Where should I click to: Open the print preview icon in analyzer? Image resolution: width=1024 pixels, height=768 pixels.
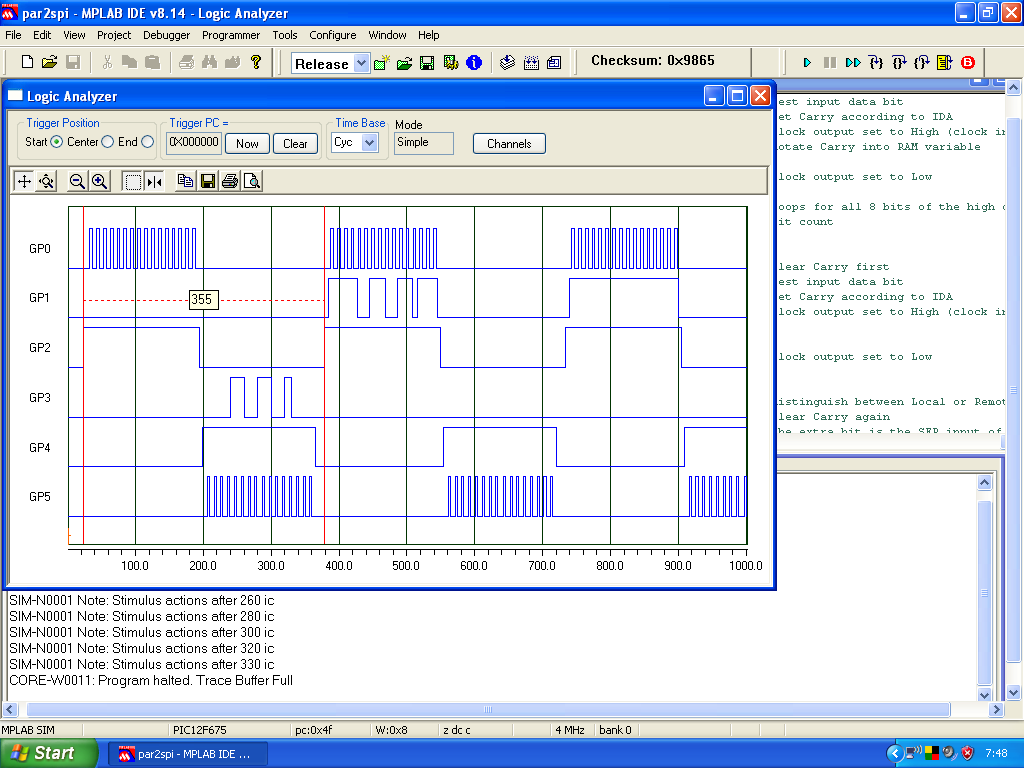(252, 181)
